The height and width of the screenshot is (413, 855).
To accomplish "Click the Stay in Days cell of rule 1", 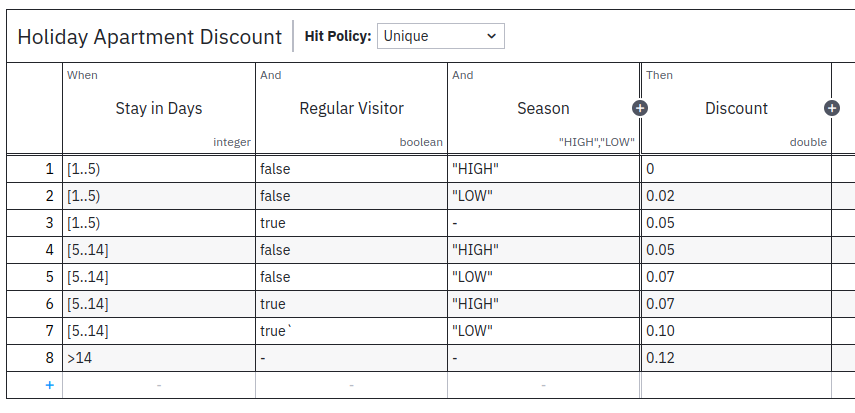I will tap(159, 169).
